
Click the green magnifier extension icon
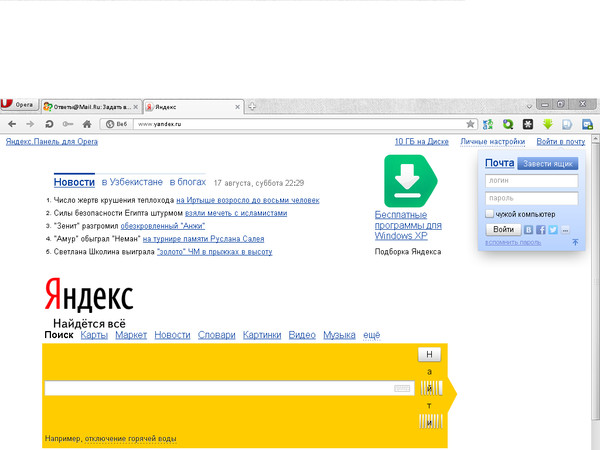click(508, 124)
